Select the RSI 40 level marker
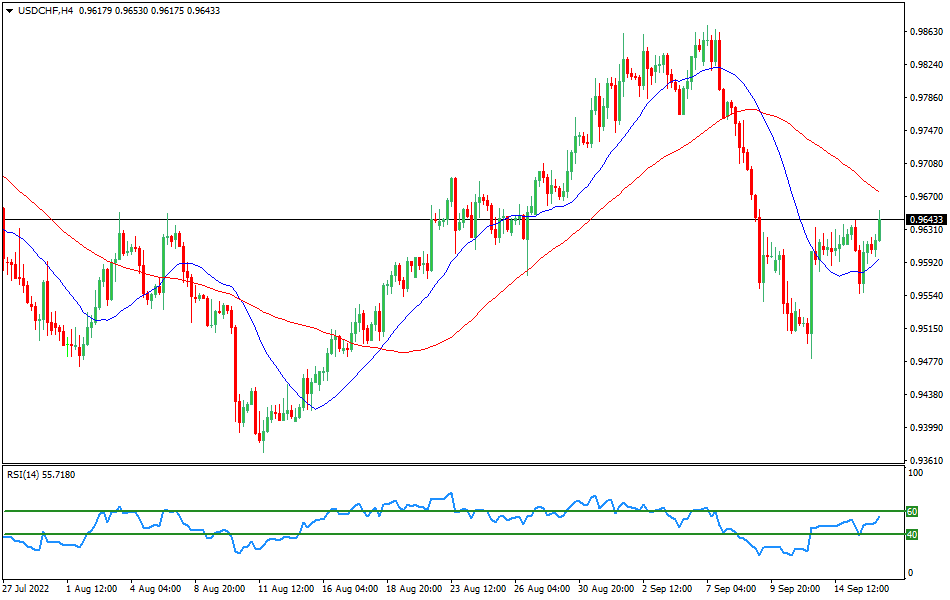 pos(912,534)
